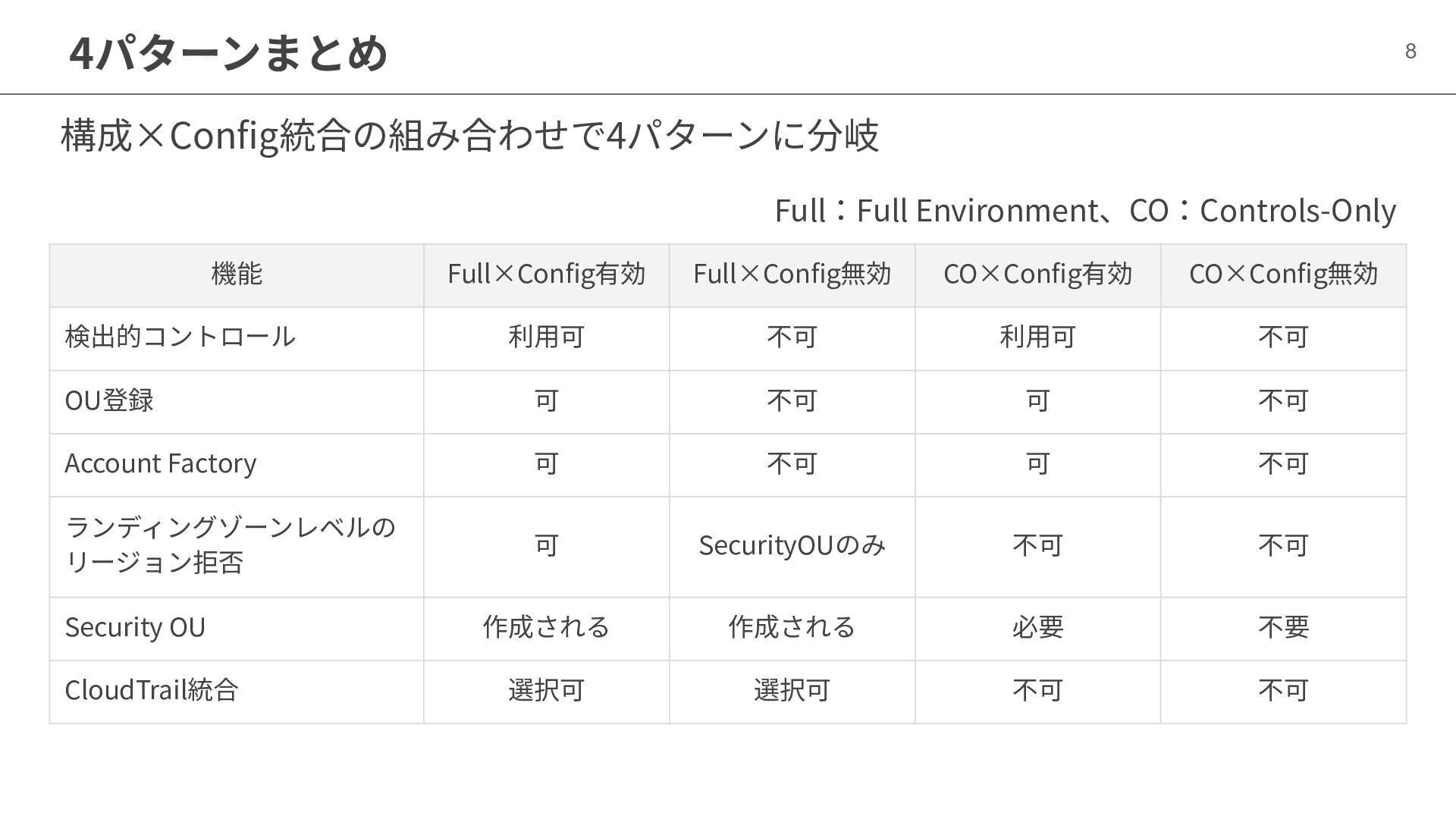The image size is (1456, 819).
Task: Select the SecurityOUのみ cell
Action: tap(792, 546)
